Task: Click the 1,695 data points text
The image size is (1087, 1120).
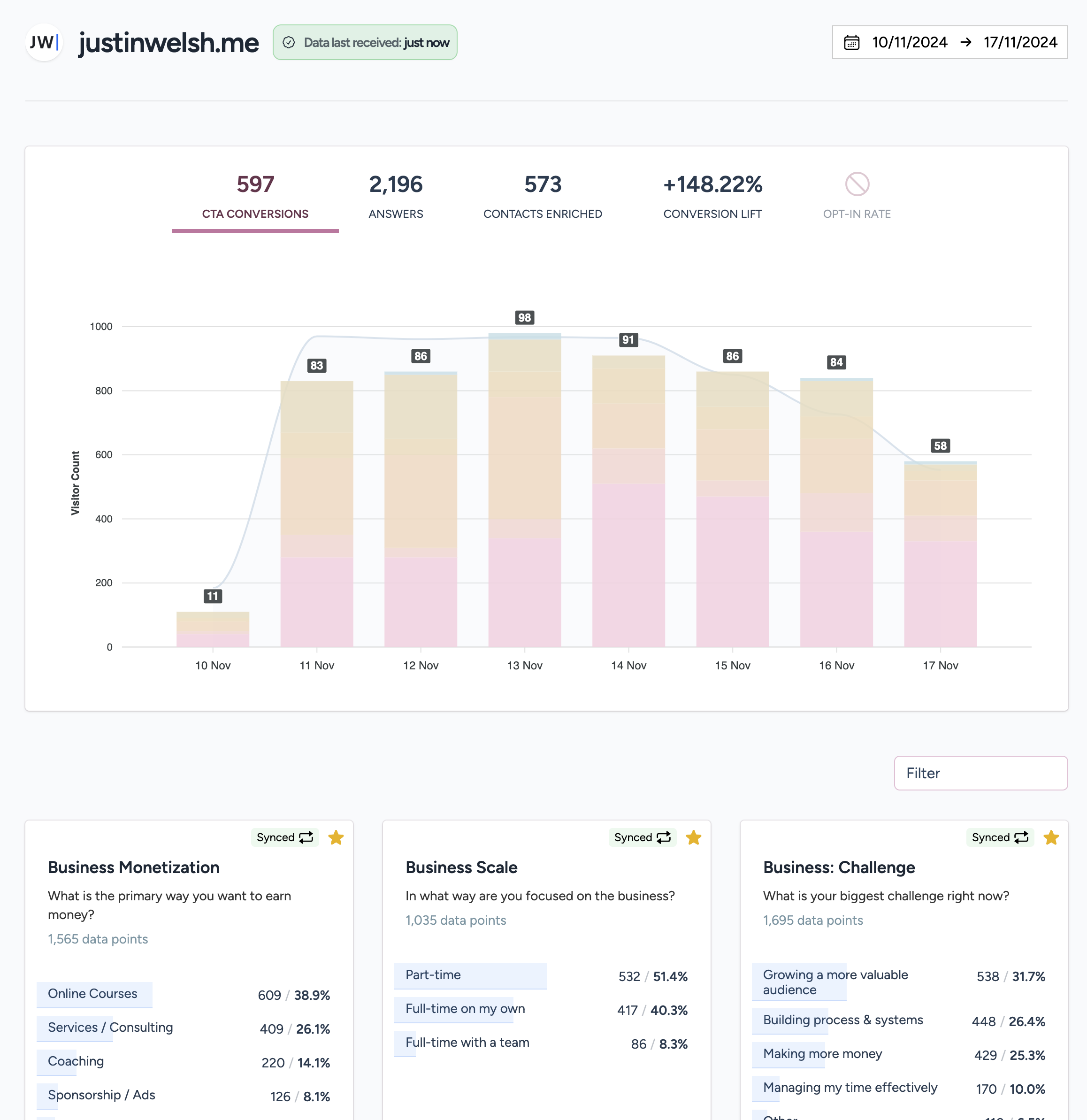Action: pyautogui.click(x=813, y=920)
